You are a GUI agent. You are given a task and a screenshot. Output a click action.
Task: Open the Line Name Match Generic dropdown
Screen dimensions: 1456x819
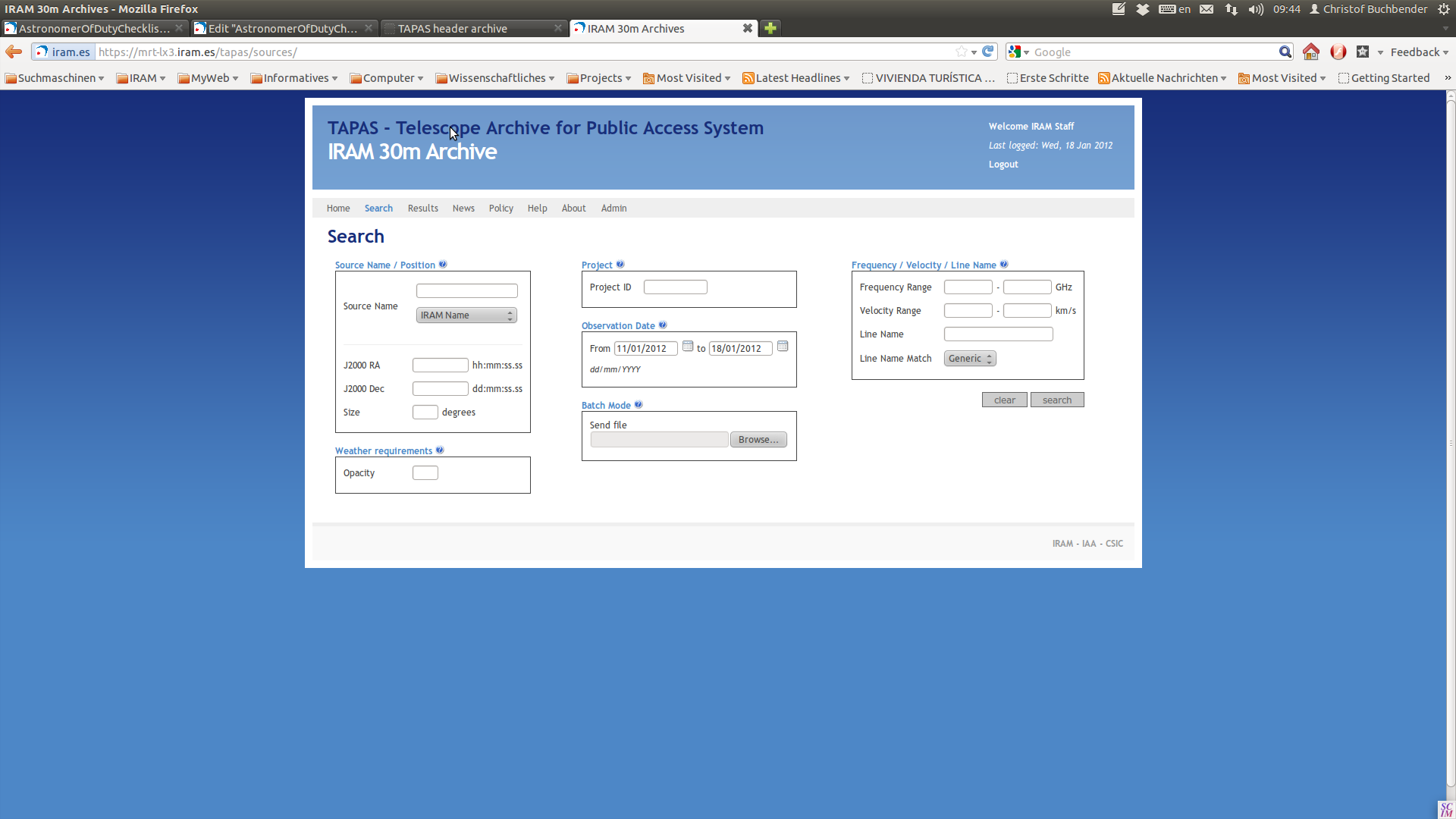click(969, 359)
